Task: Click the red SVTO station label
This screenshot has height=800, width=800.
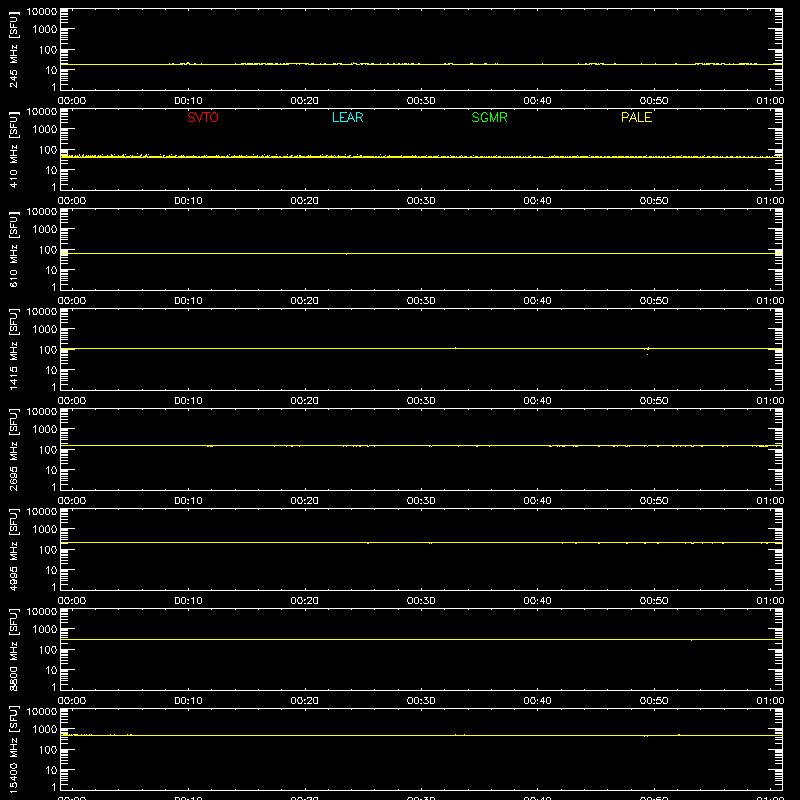Action: point(203,117)
